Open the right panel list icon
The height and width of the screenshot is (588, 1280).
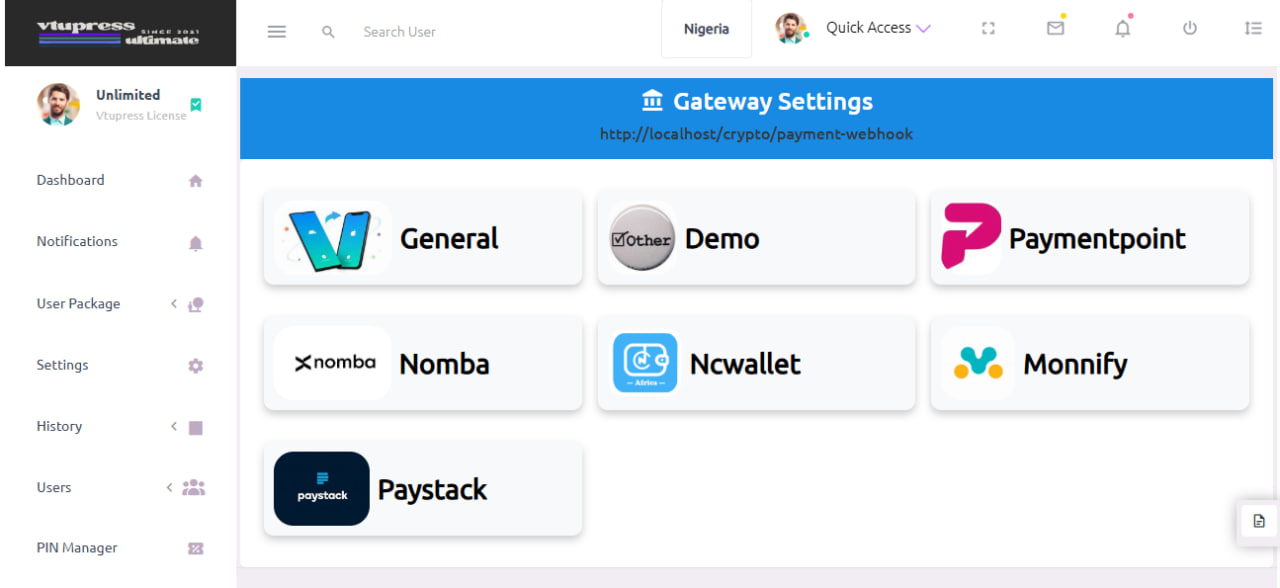(1253, 29)
